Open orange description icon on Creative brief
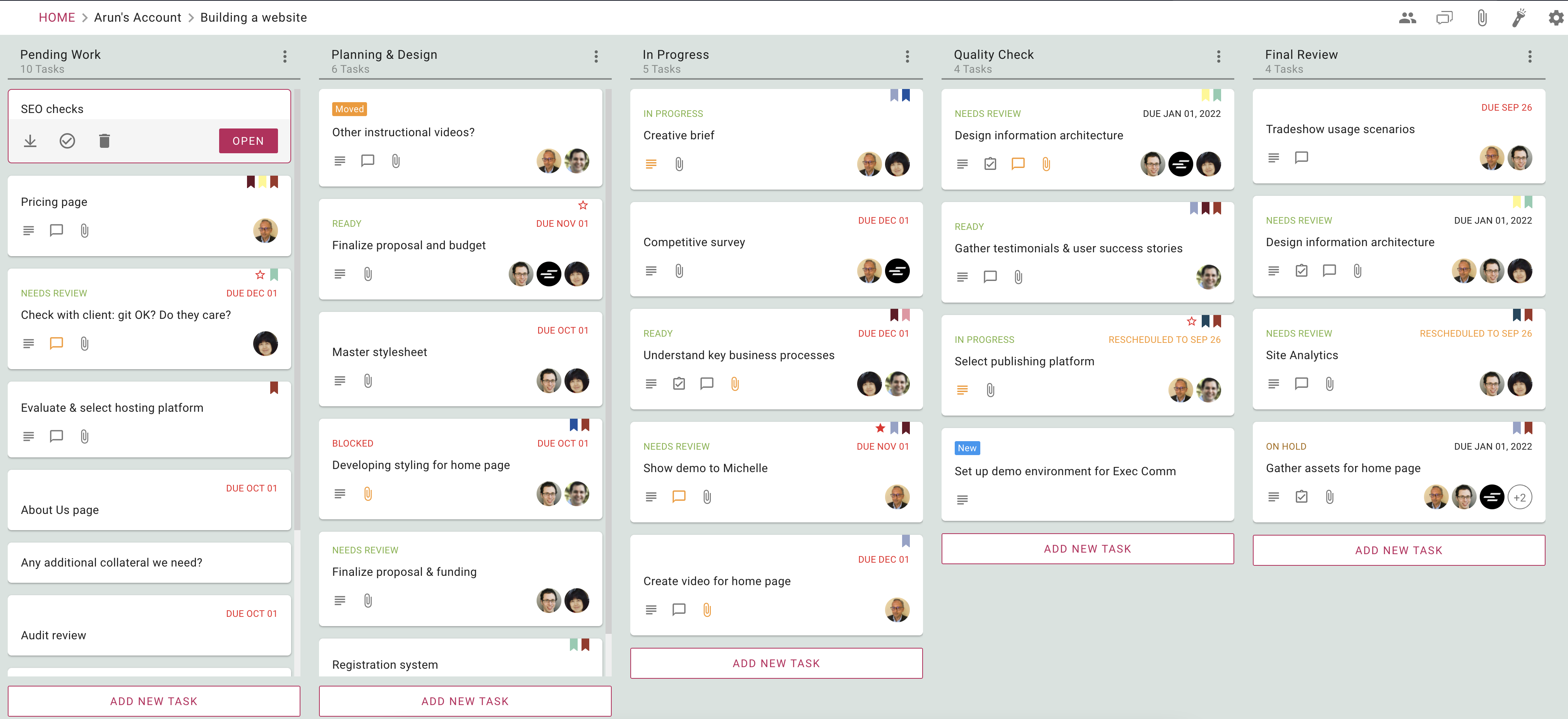Image resolution: width=1568 pixels, height=719 pixels. point(651,164)
